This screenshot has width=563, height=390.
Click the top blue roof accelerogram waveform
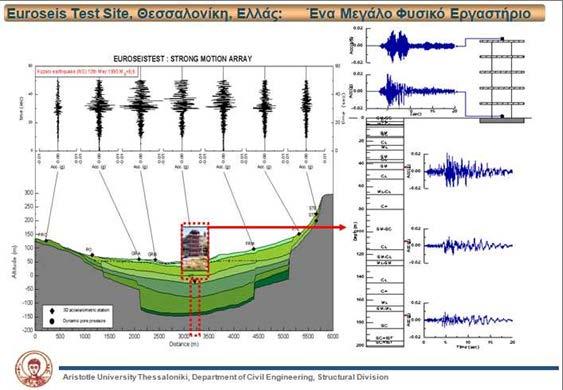point(417,46)
